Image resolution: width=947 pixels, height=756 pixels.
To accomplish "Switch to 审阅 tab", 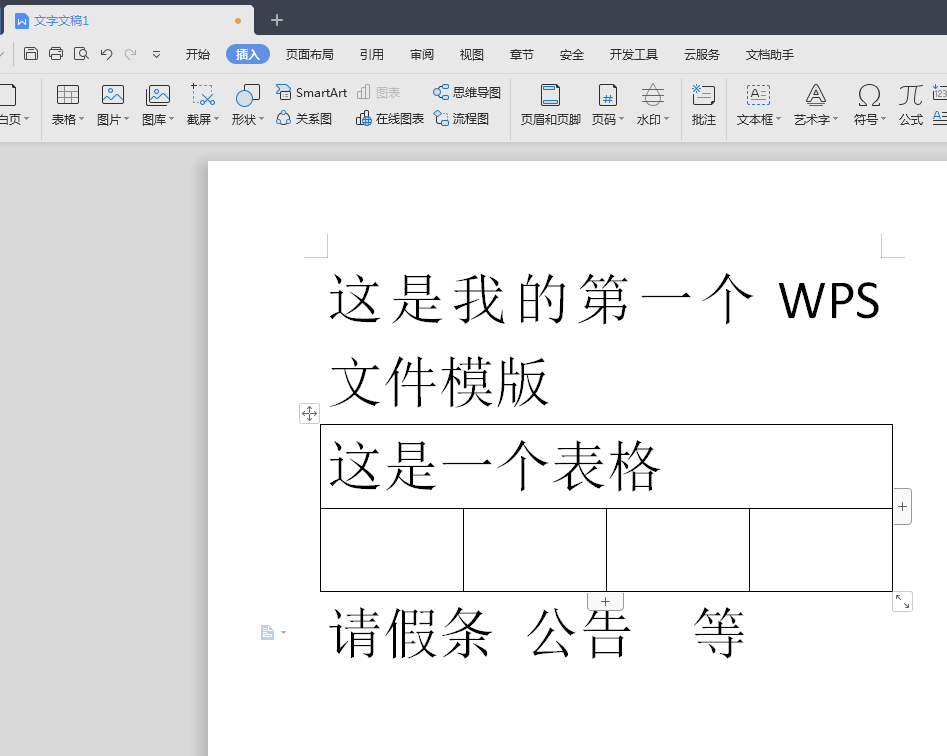I will [422, 55].
